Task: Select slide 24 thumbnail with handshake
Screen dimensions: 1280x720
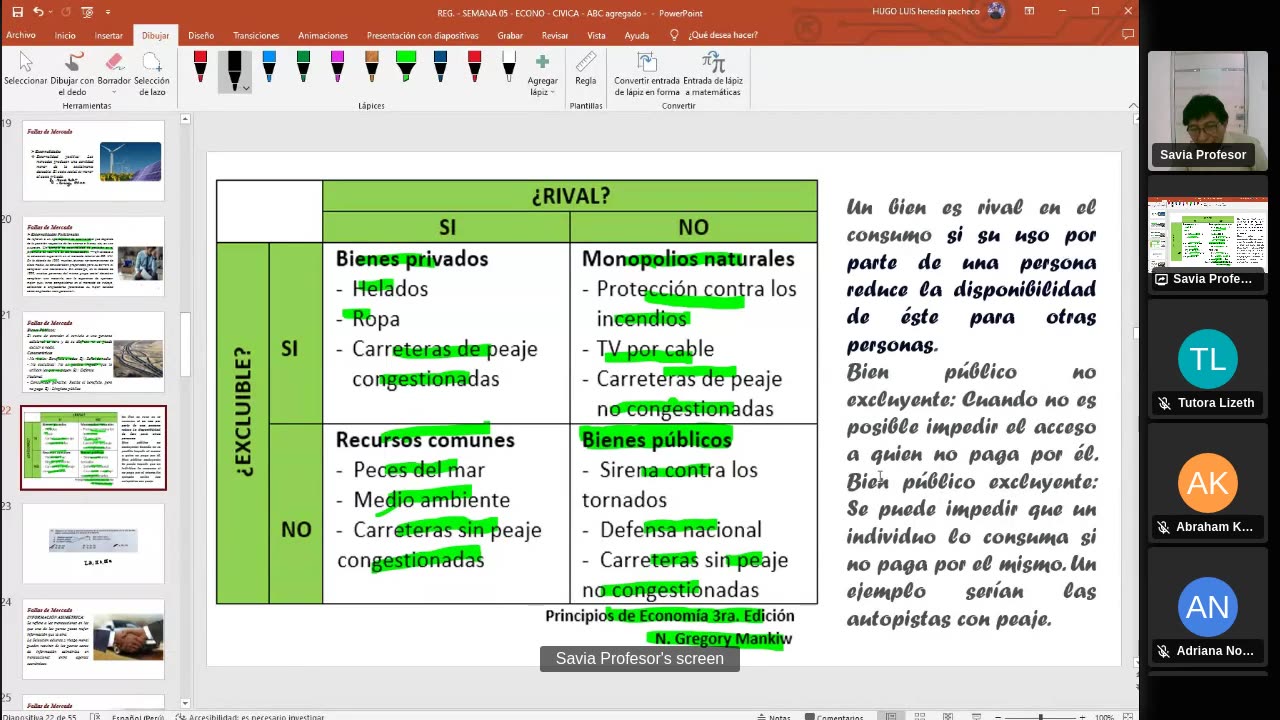Action: pyautogui.click(x=94, y=639)
